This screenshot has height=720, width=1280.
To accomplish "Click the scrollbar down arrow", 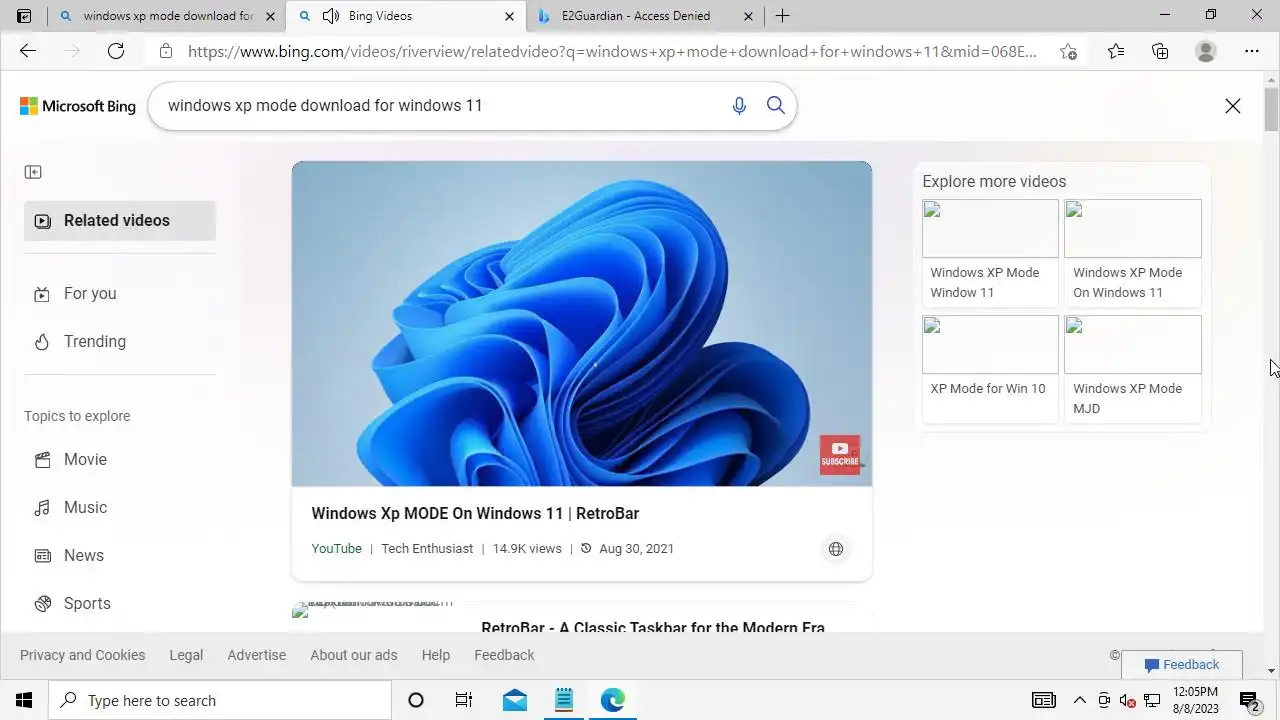I will point(1272,670).
